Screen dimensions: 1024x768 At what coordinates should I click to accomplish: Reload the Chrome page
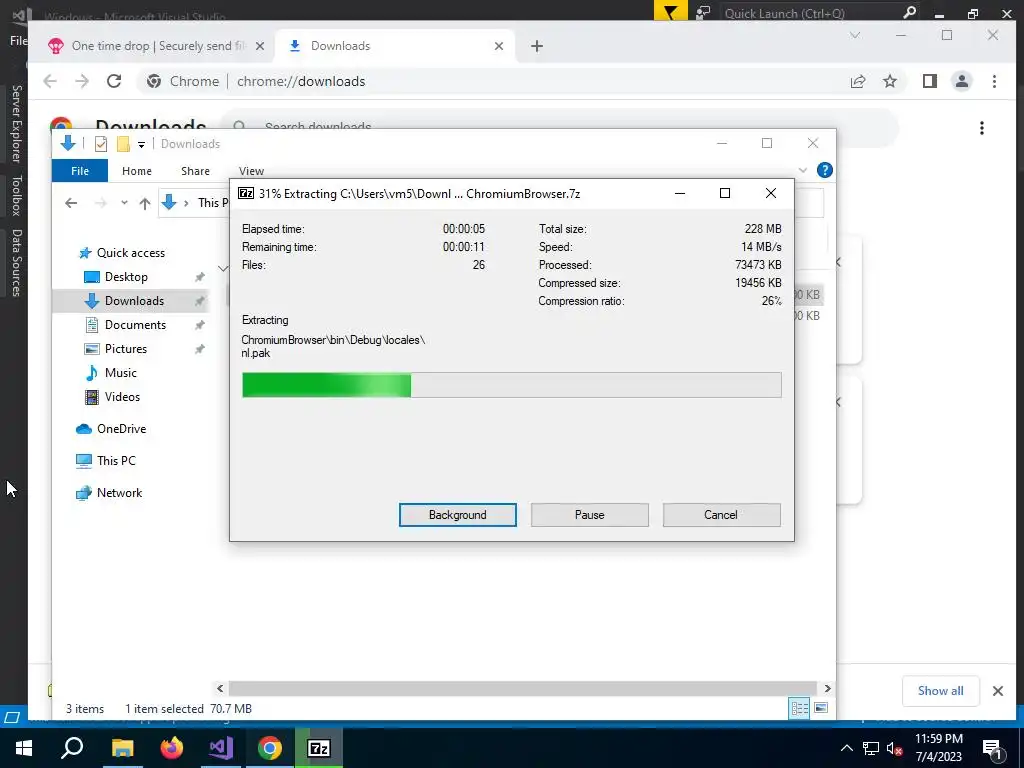point(114,81)
